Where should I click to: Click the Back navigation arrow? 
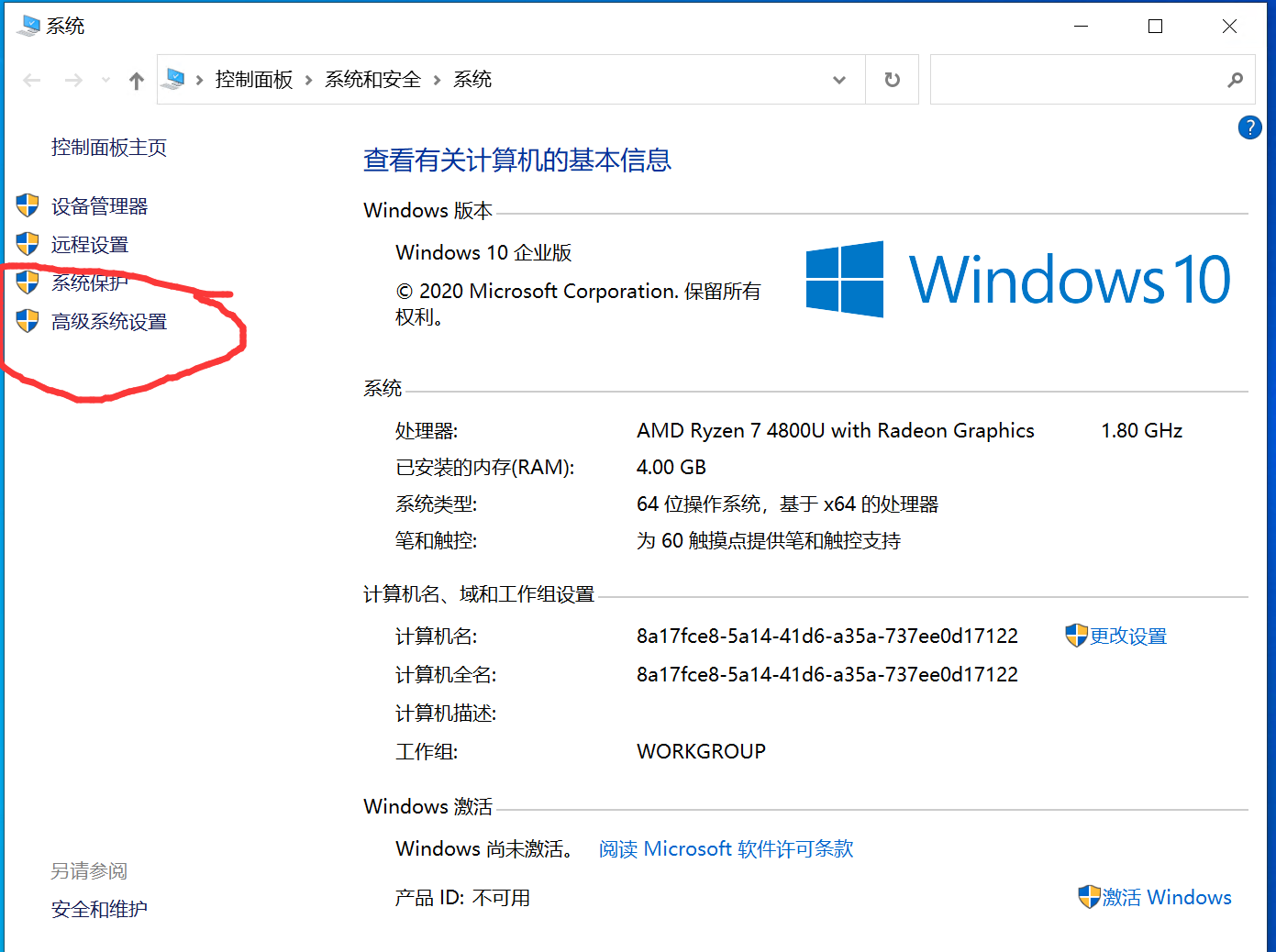coord(32,81)
